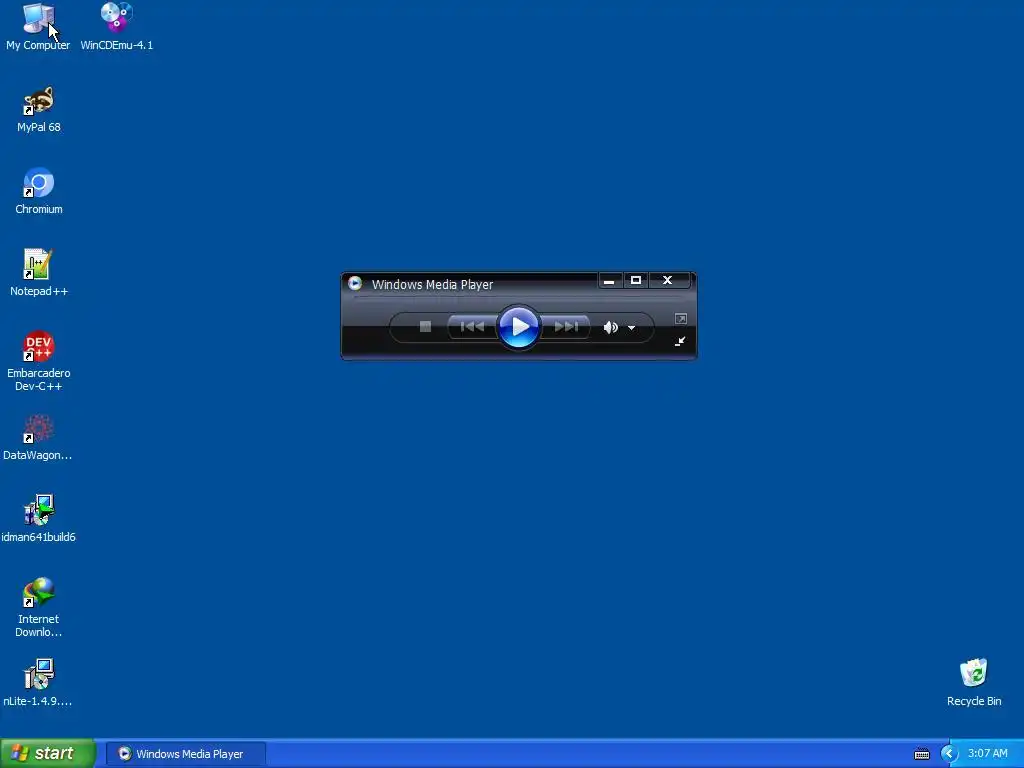Click the Media Player seek bar
1024x768 pixels.
[519, 298]
